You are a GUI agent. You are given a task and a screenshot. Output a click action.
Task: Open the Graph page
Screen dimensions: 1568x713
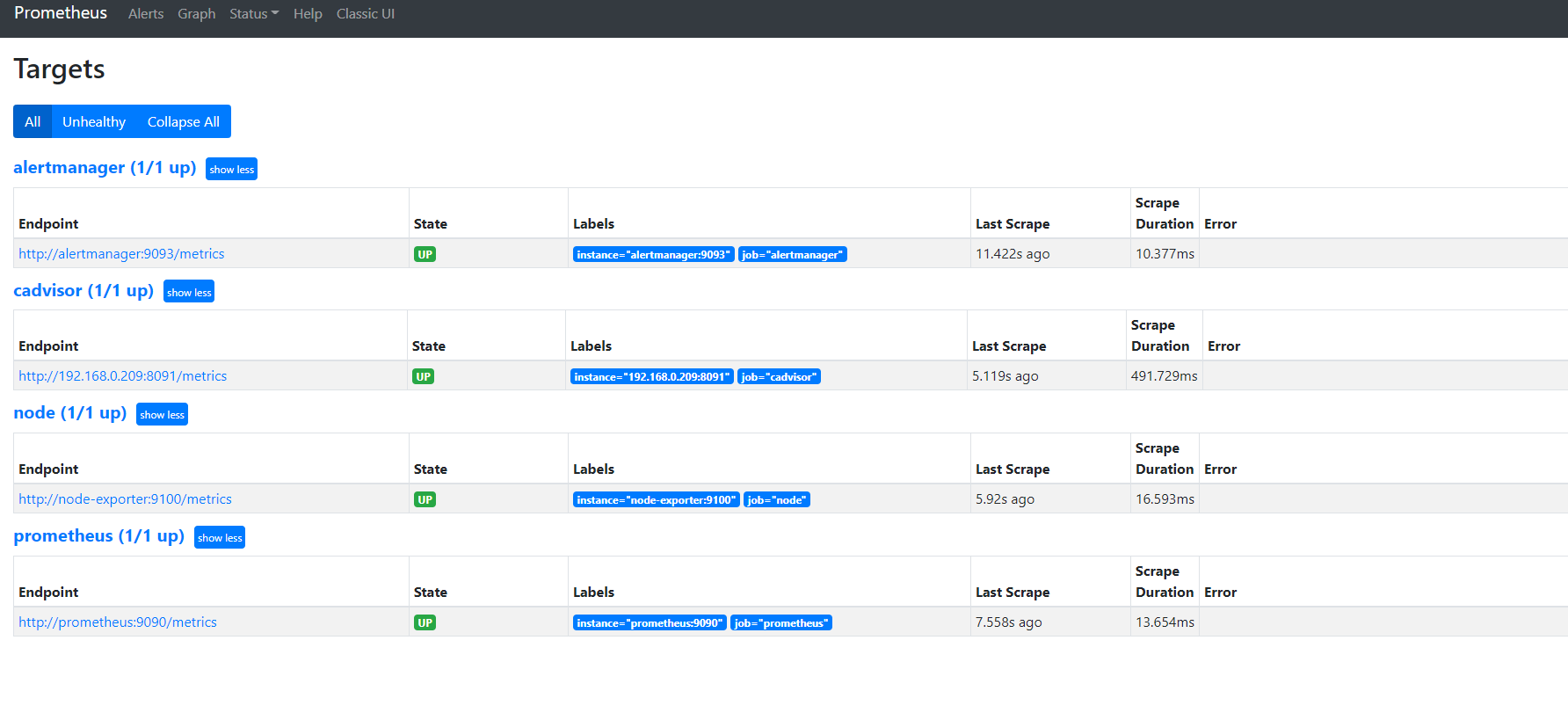[x=197, y=14]
